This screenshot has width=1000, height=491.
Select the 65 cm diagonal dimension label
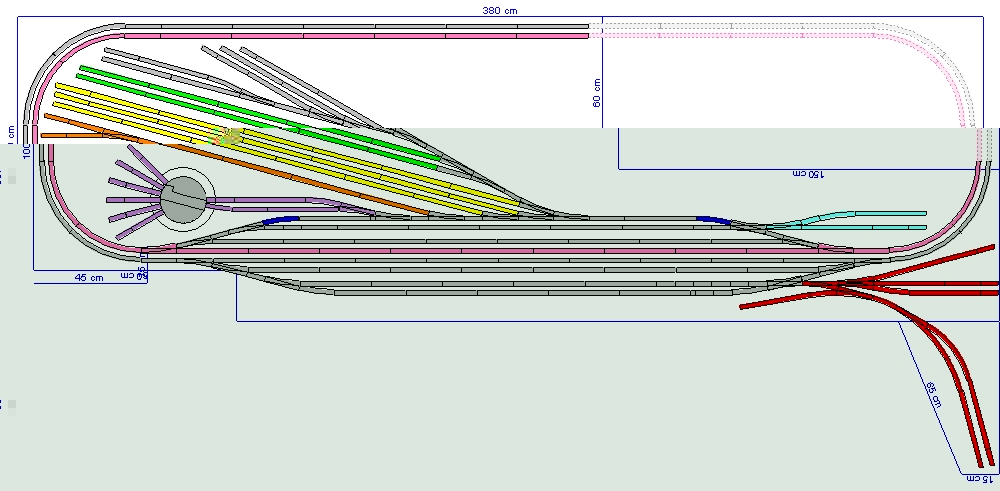click(933, 394)
